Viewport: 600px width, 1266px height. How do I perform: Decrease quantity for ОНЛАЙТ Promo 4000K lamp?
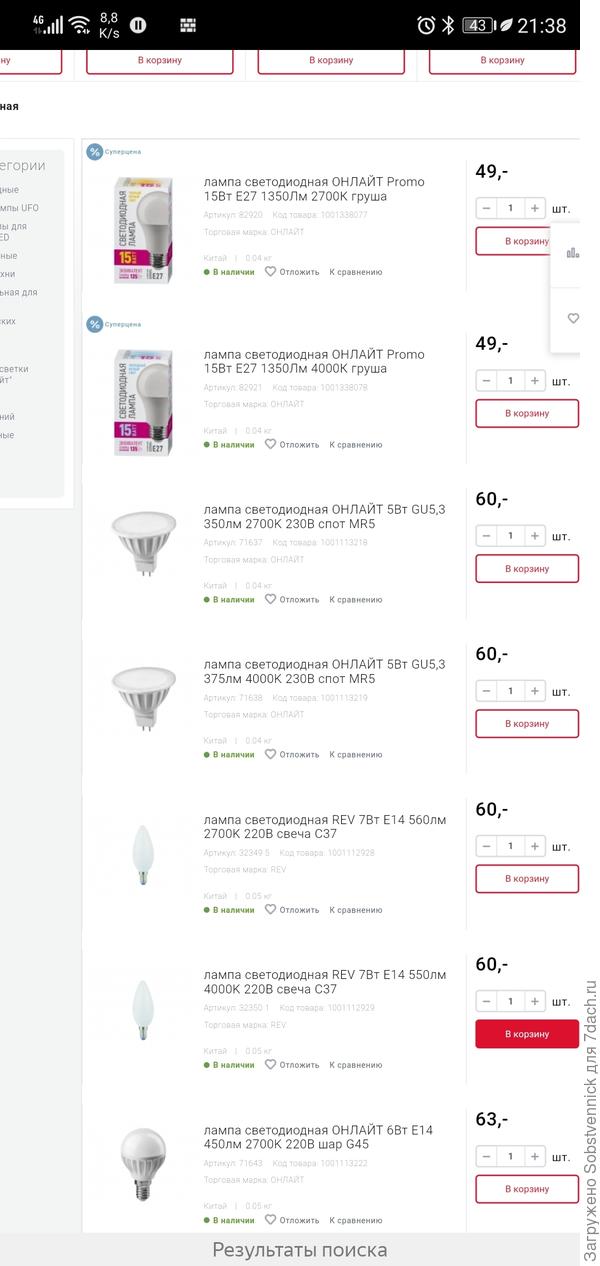tap(486, 381)
